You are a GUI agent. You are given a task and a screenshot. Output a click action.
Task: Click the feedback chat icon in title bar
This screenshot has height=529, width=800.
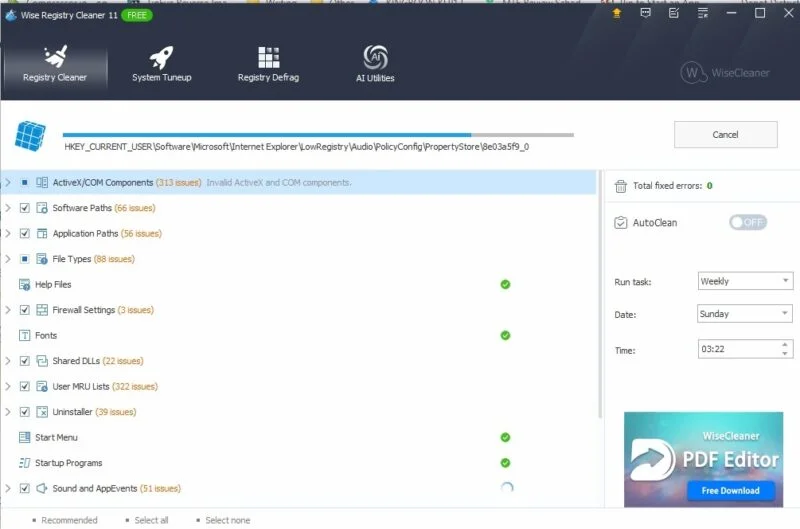[x=645, y=13]
